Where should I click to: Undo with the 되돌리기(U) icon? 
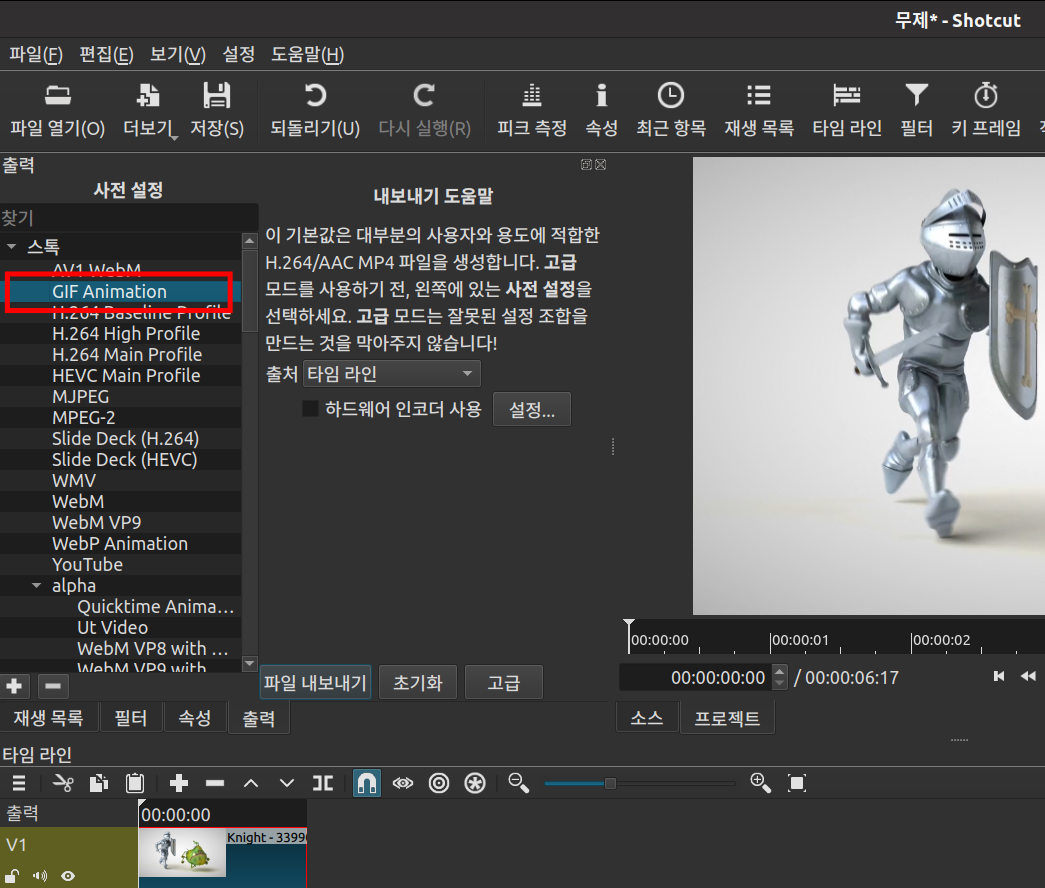[315, 96]
